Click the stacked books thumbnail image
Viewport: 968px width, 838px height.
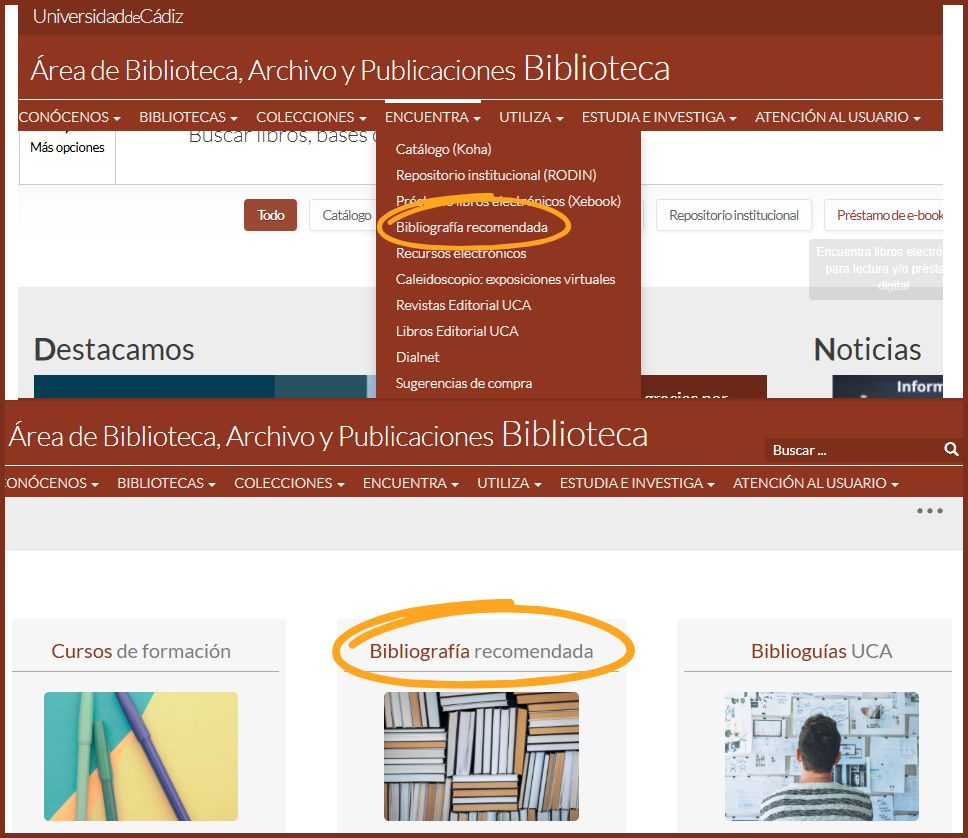pos(481,756)
